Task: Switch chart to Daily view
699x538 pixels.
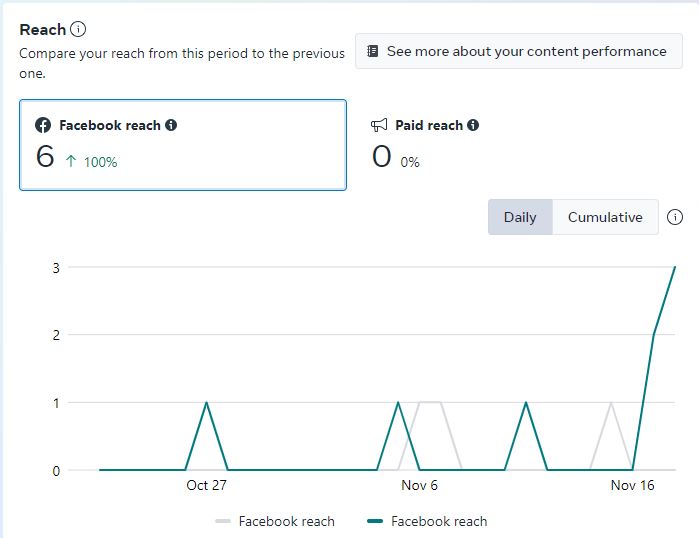Action: (520, 217)
